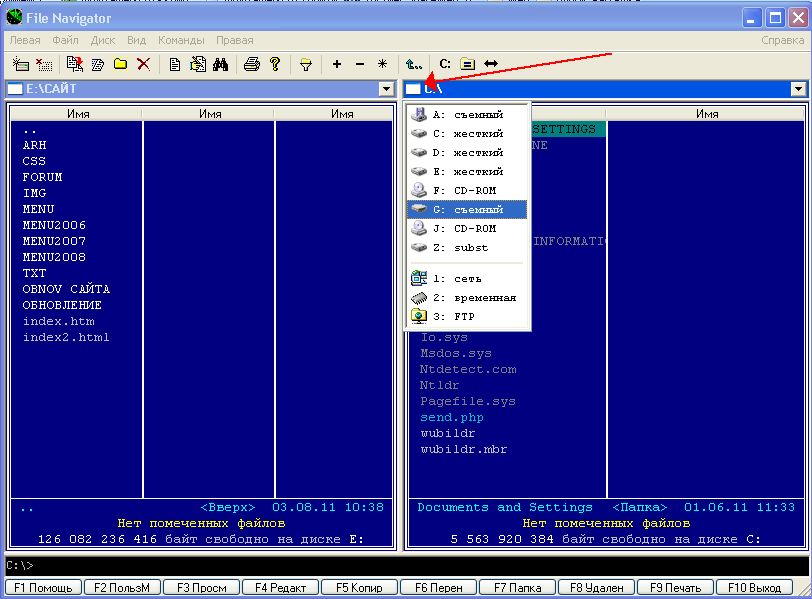Select the FORUM folder in left panel

[x=42, y=178]
